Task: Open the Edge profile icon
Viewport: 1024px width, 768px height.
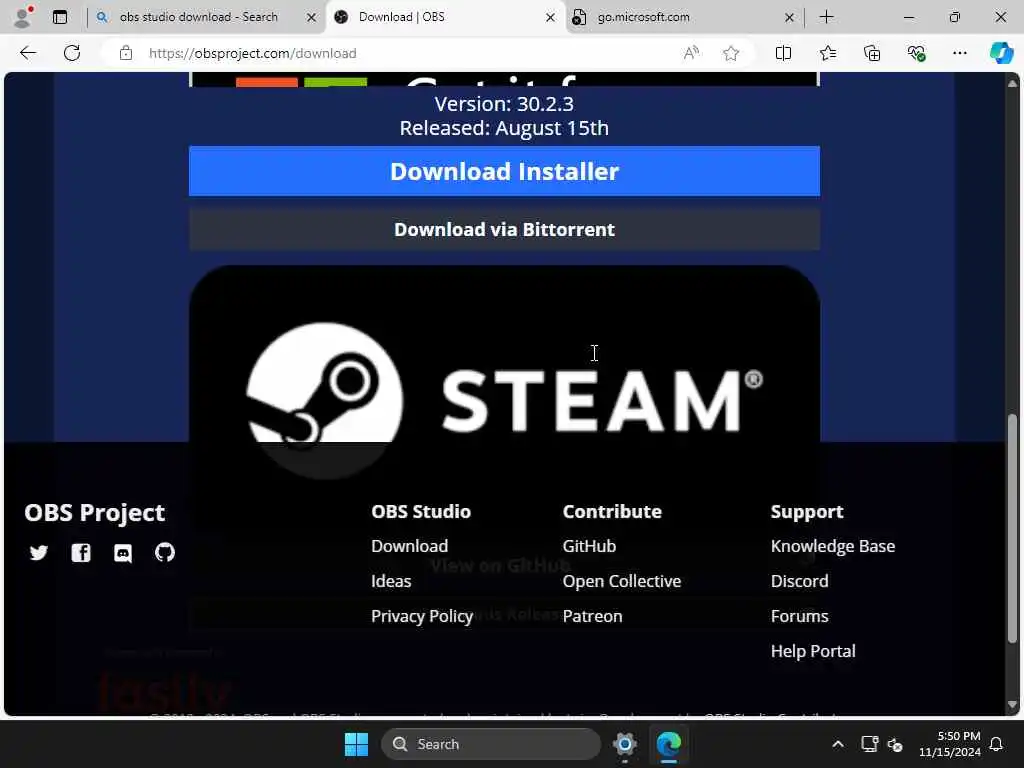Action: (23, 17)
